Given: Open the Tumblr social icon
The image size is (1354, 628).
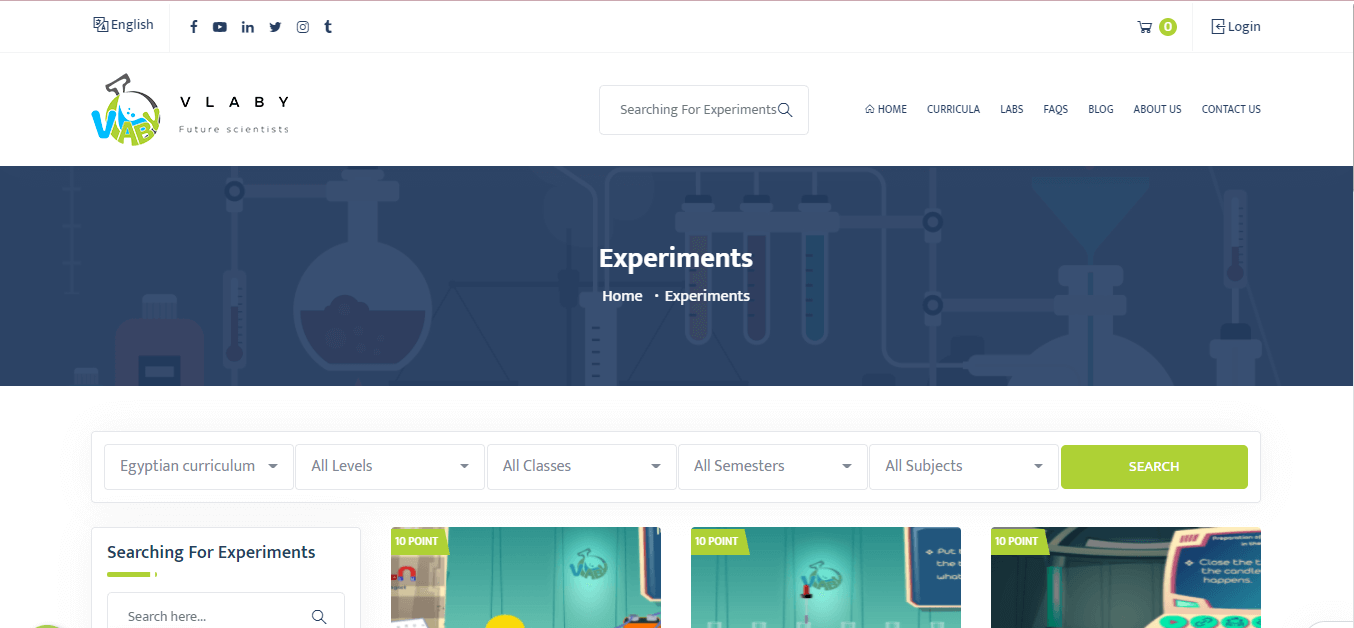Looking at the screenshot, I should click(328, 27).
